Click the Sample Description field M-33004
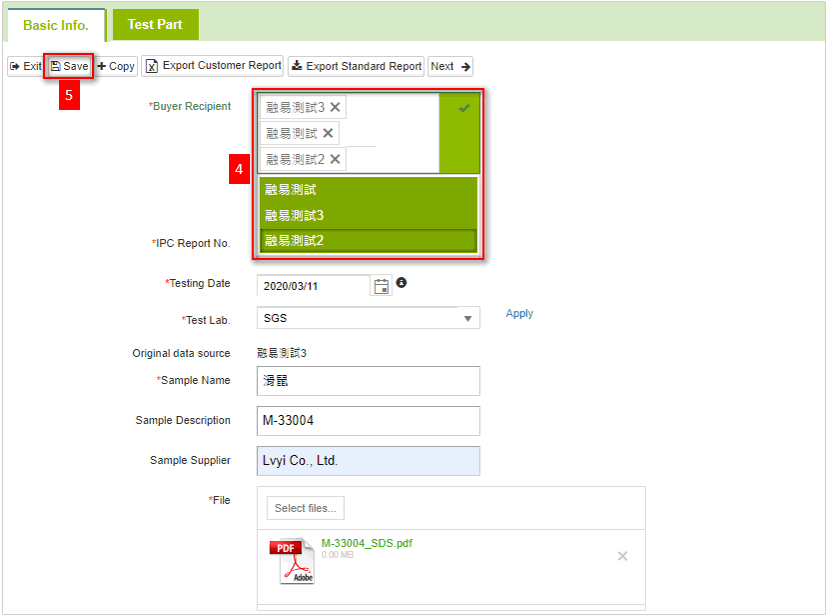 [368, 421]
